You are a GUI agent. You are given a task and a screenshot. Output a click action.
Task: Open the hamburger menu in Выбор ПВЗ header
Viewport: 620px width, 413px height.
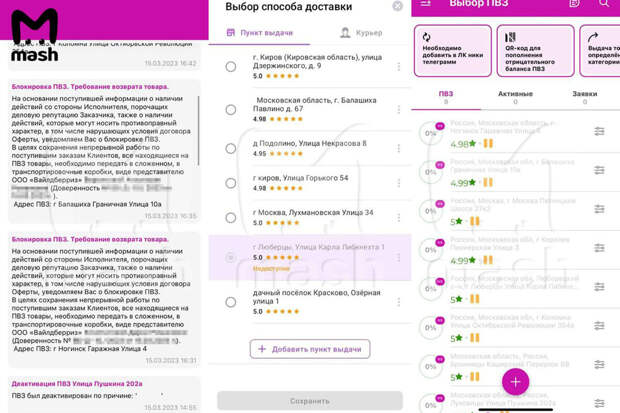425,4
